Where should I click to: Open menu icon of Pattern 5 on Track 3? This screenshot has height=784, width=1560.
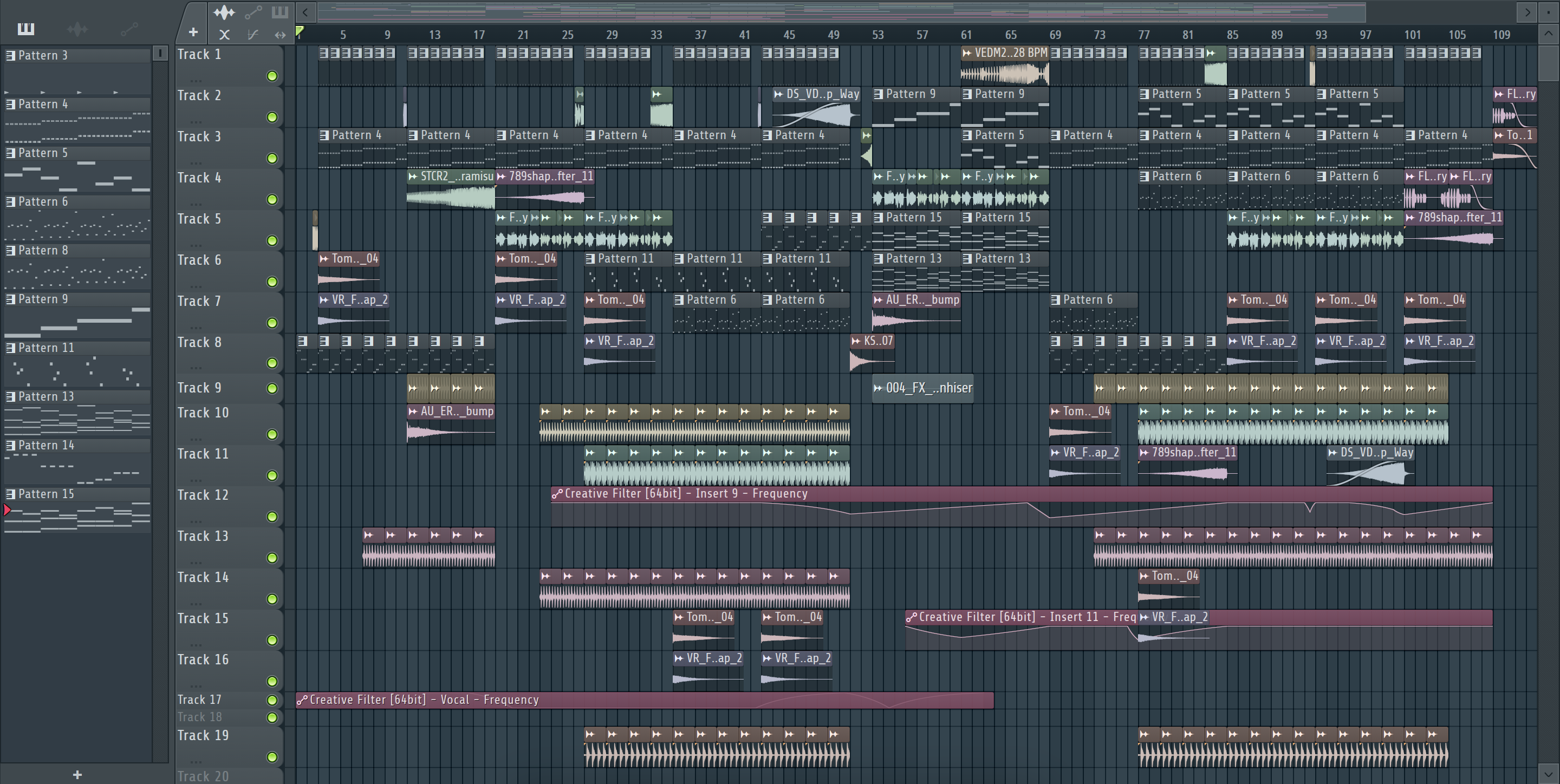tap(967, 135)
